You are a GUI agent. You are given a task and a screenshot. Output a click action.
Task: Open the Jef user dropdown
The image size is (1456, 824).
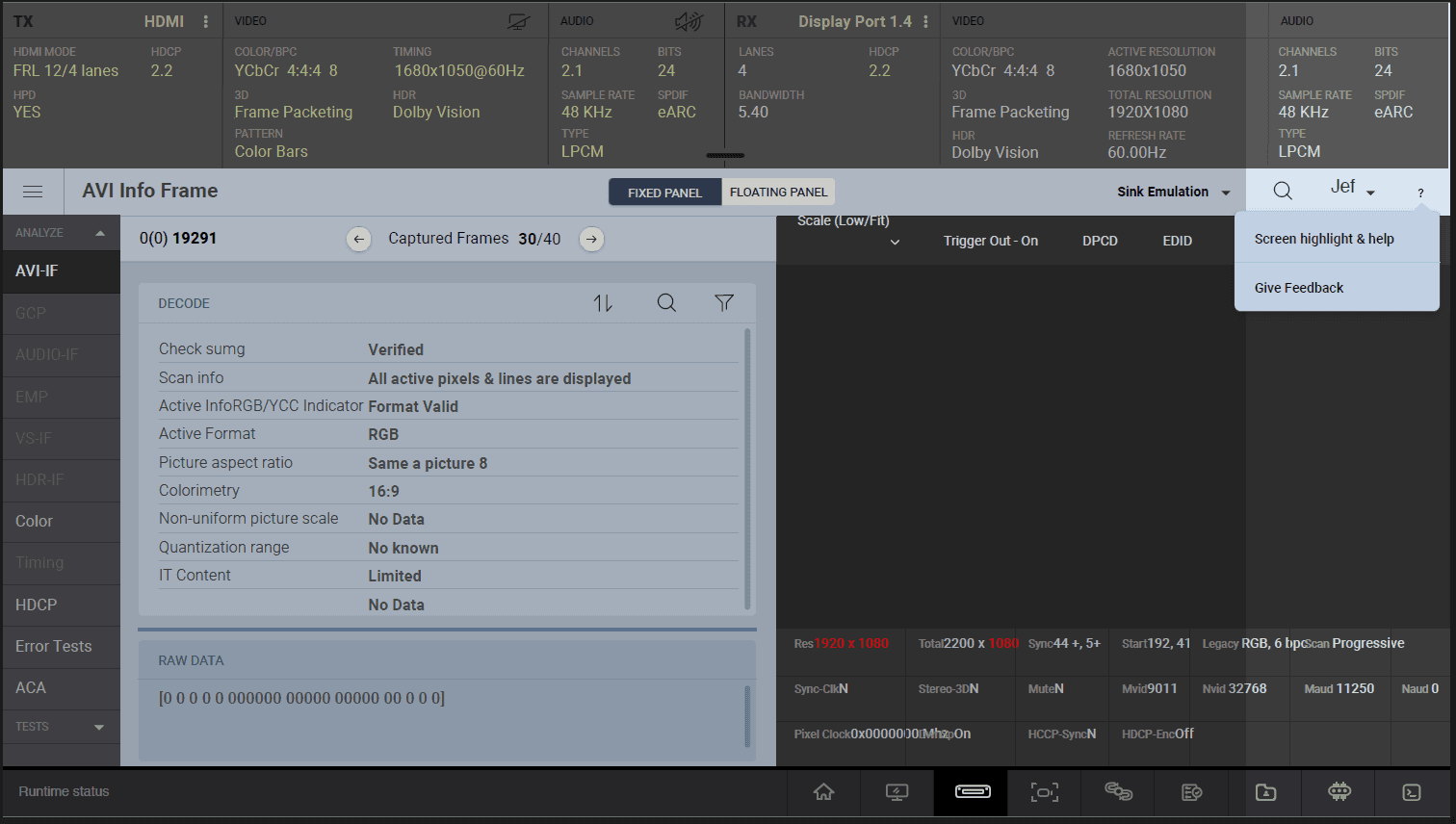point(1353,188)
